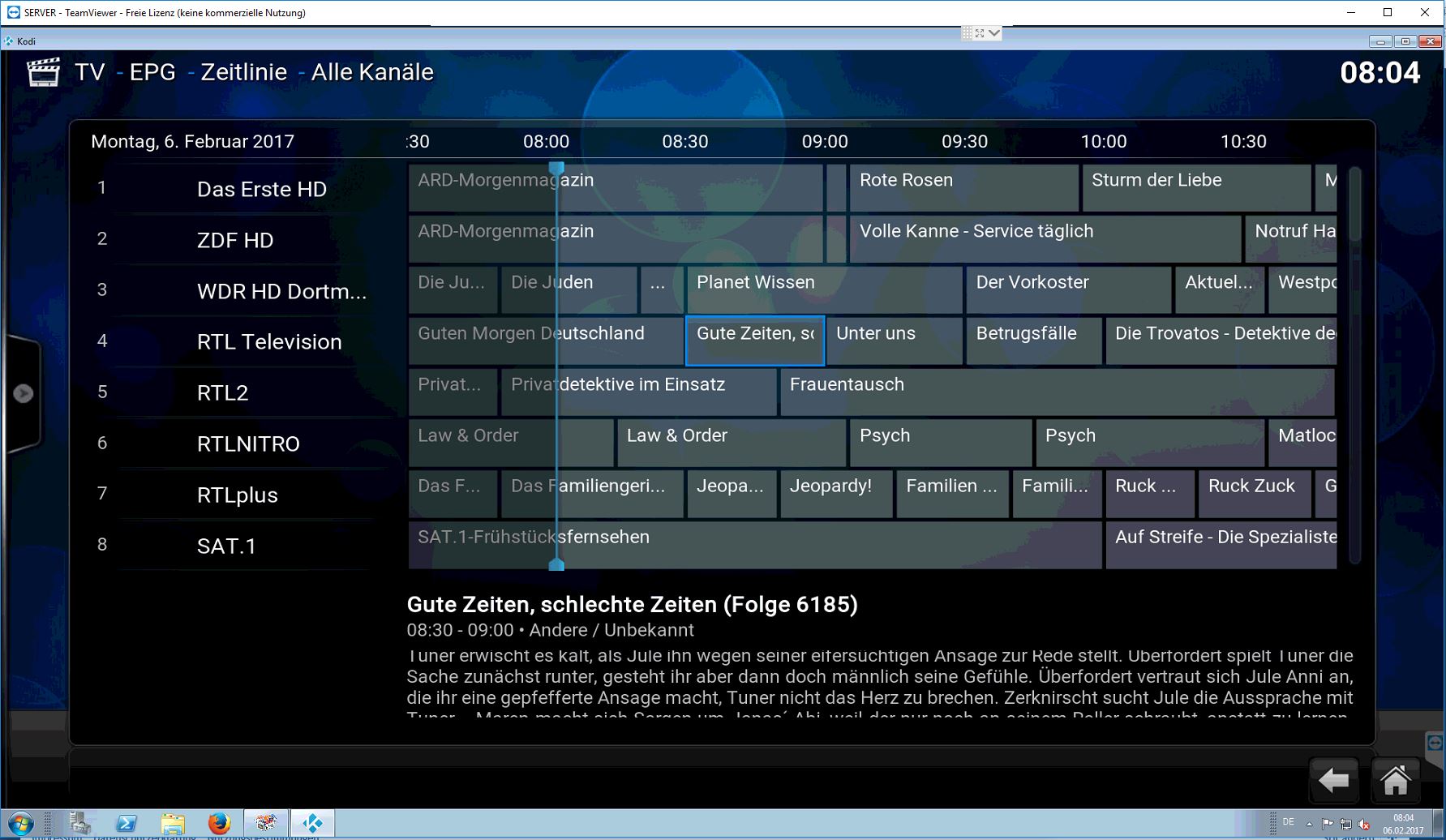
Task: Select Planet Wissen programme
Action: [824, 289]
